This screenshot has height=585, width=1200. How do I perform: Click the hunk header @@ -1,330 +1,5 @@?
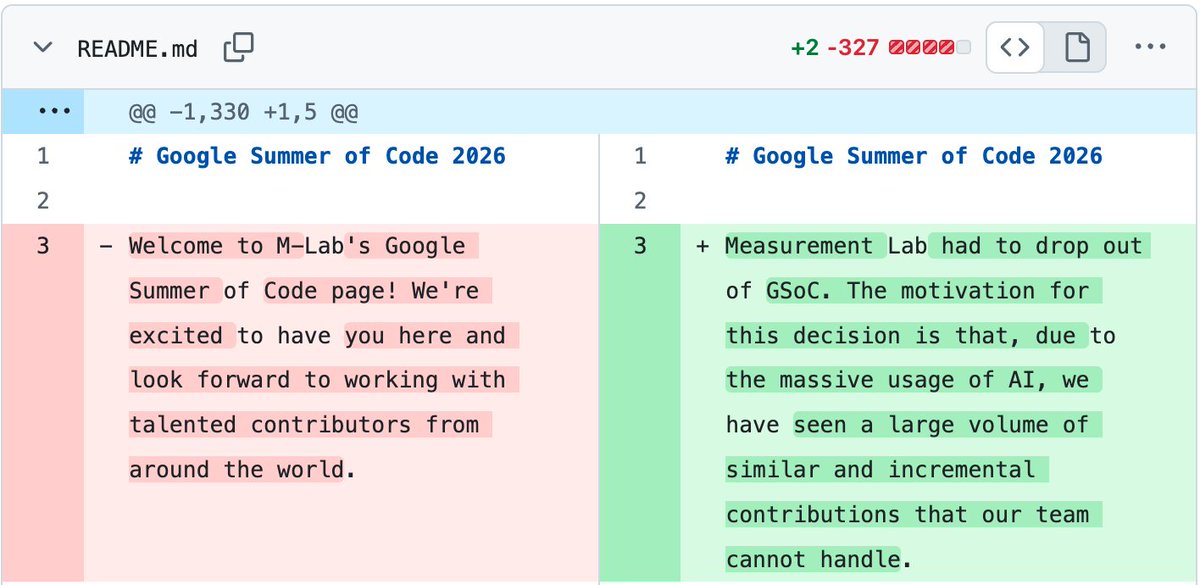(x=243, y=112)
